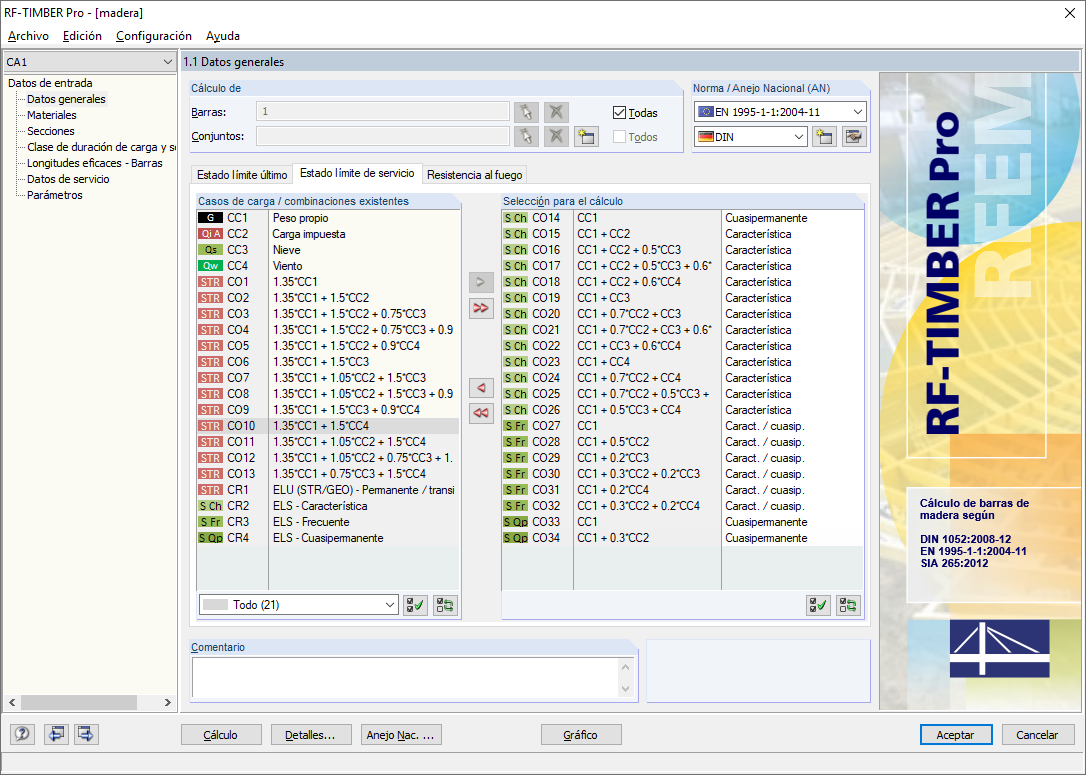1086x775 pixels.
Task: Invert selection in Selección para el cálculo list
Action: (848, 605)
